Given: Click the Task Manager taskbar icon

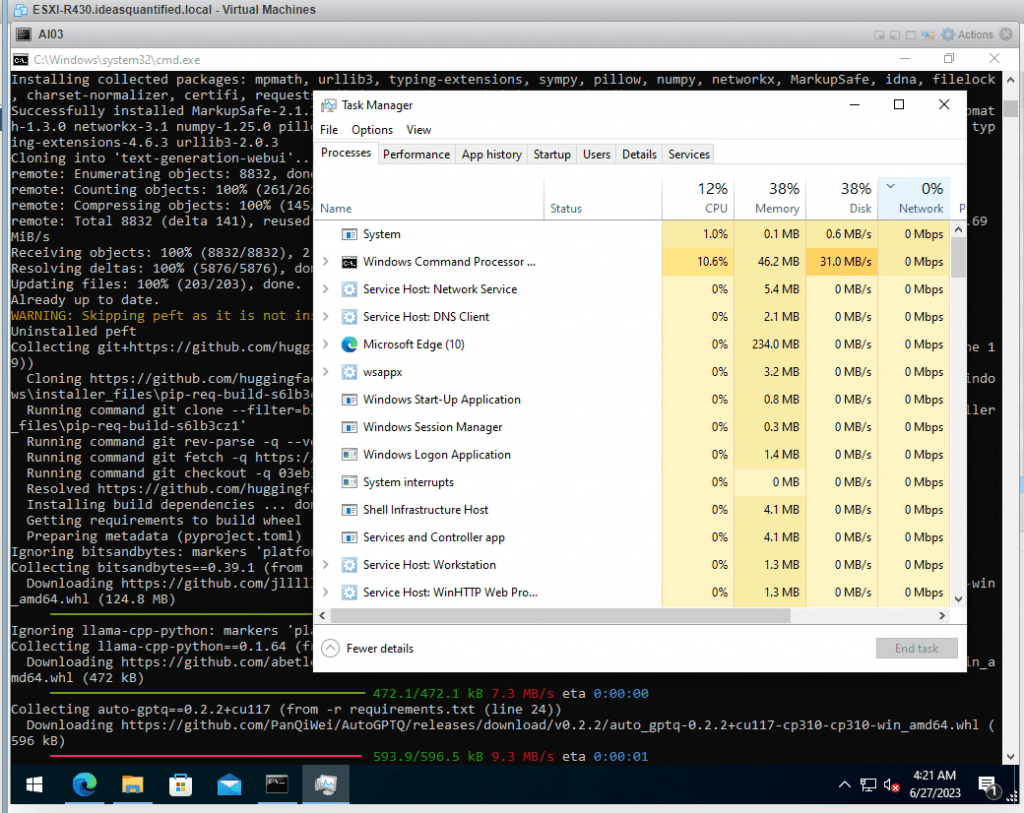Looking at the screenshot, I should point(325,784).
